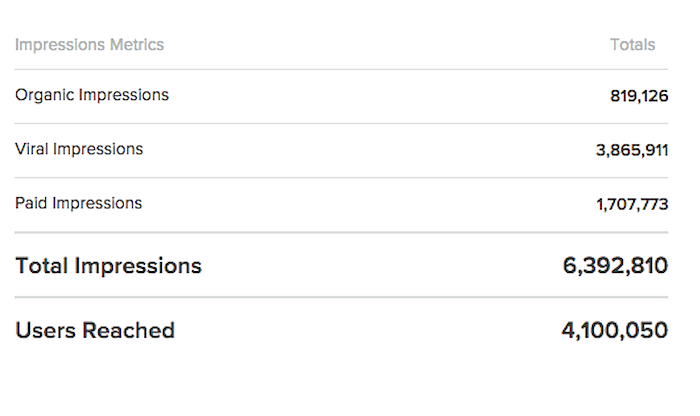Select the Paid Impressions label
This screenshot has width=700, height=416.
coord(79,203)
